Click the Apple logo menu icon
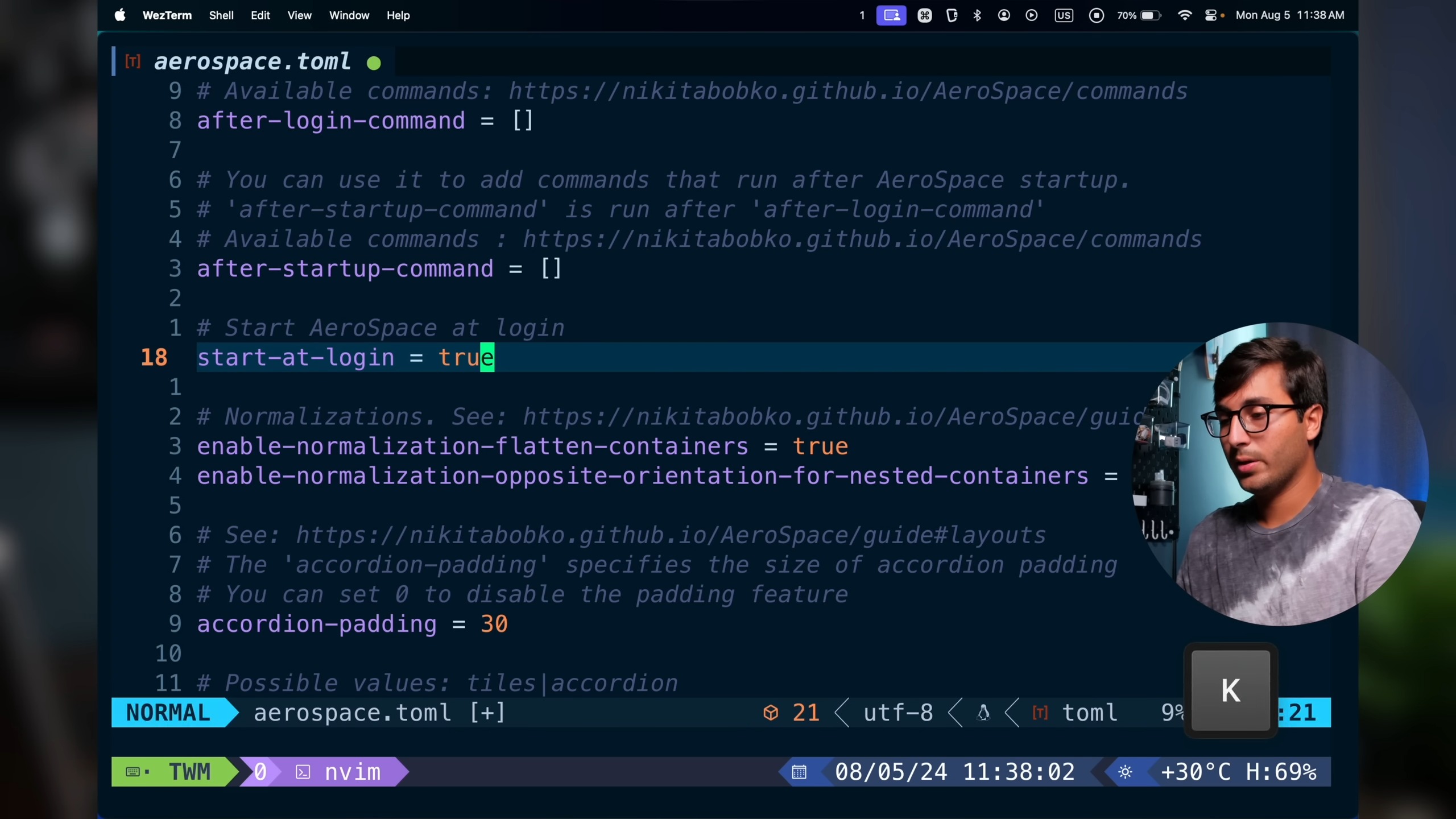 click(120, 15)
